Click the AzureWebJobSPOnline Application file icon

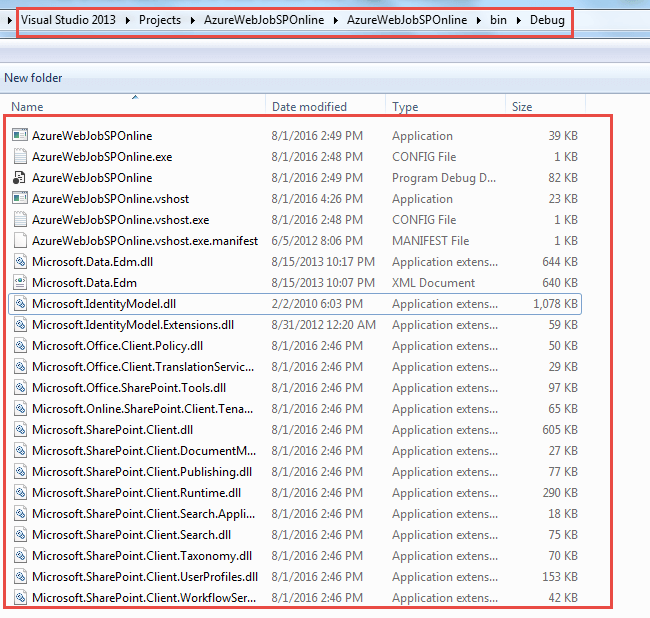(x=20, y=135)
